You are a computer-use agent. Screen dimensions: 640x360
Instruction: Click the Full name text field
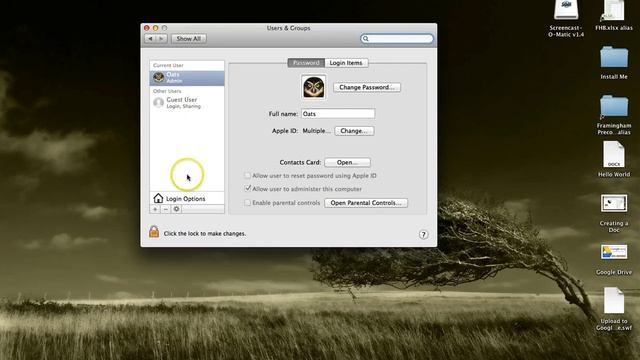pos(338,114)
